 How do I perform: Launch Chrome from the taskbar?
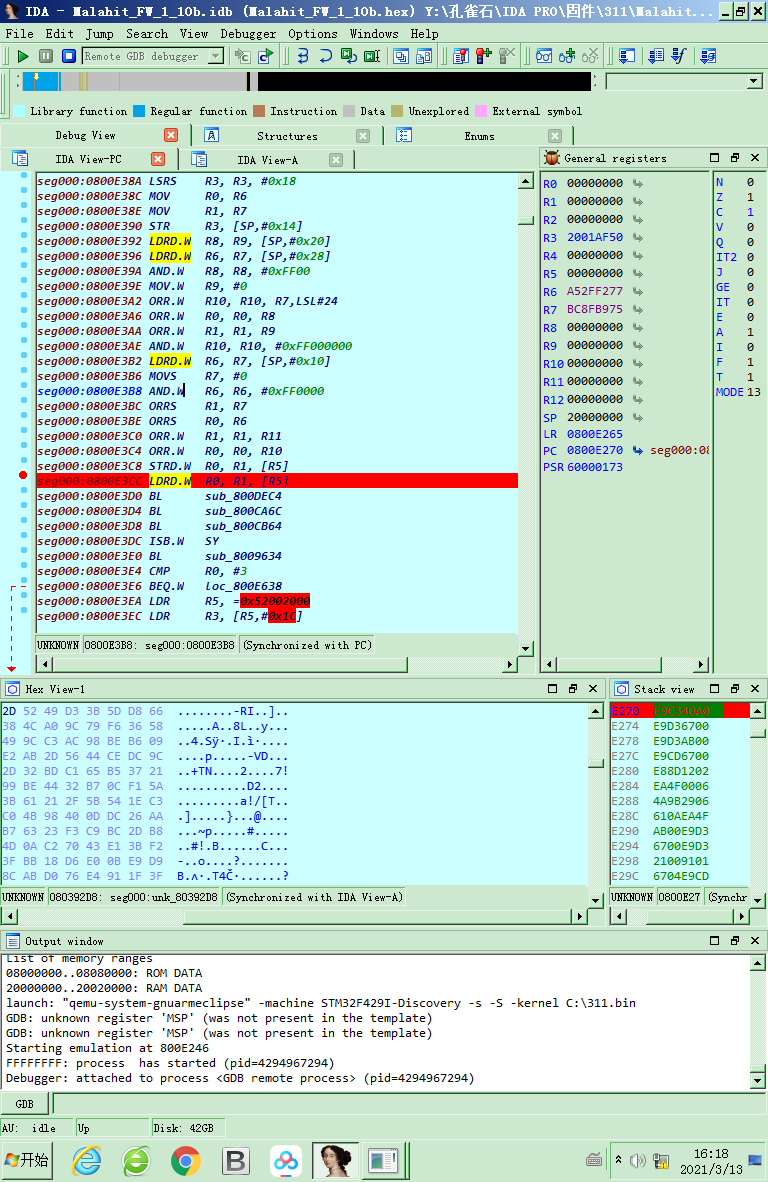[x=185, y=1161]
